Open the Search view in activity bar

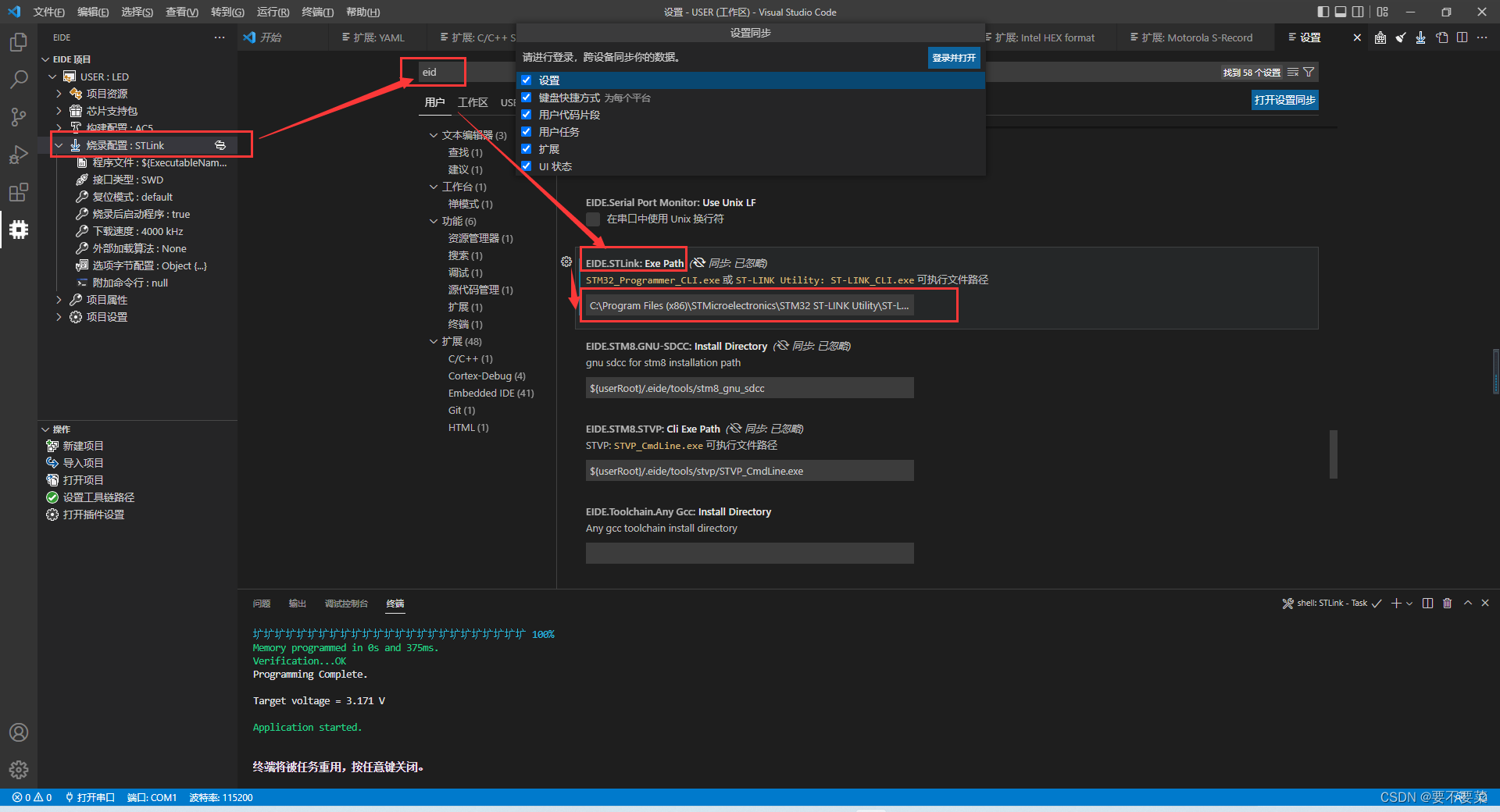(x=19, y=79)
